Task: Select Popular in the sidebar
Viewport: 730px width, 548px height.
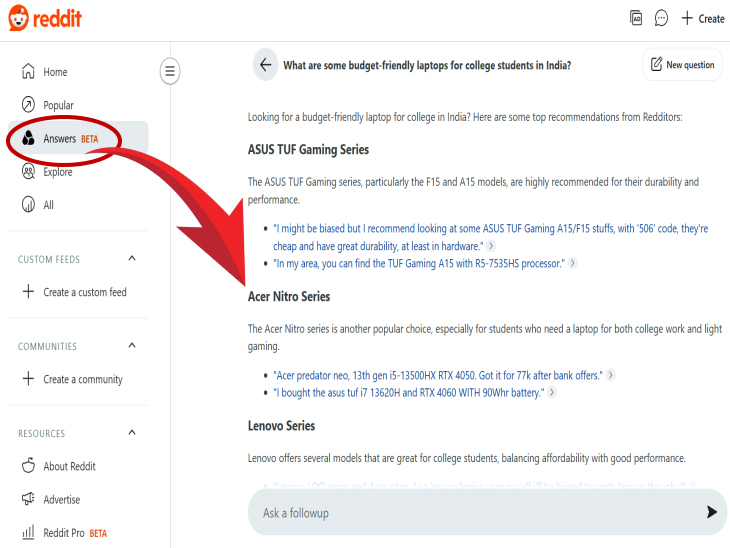Action: pyautogui.click(x=58, y=105)
